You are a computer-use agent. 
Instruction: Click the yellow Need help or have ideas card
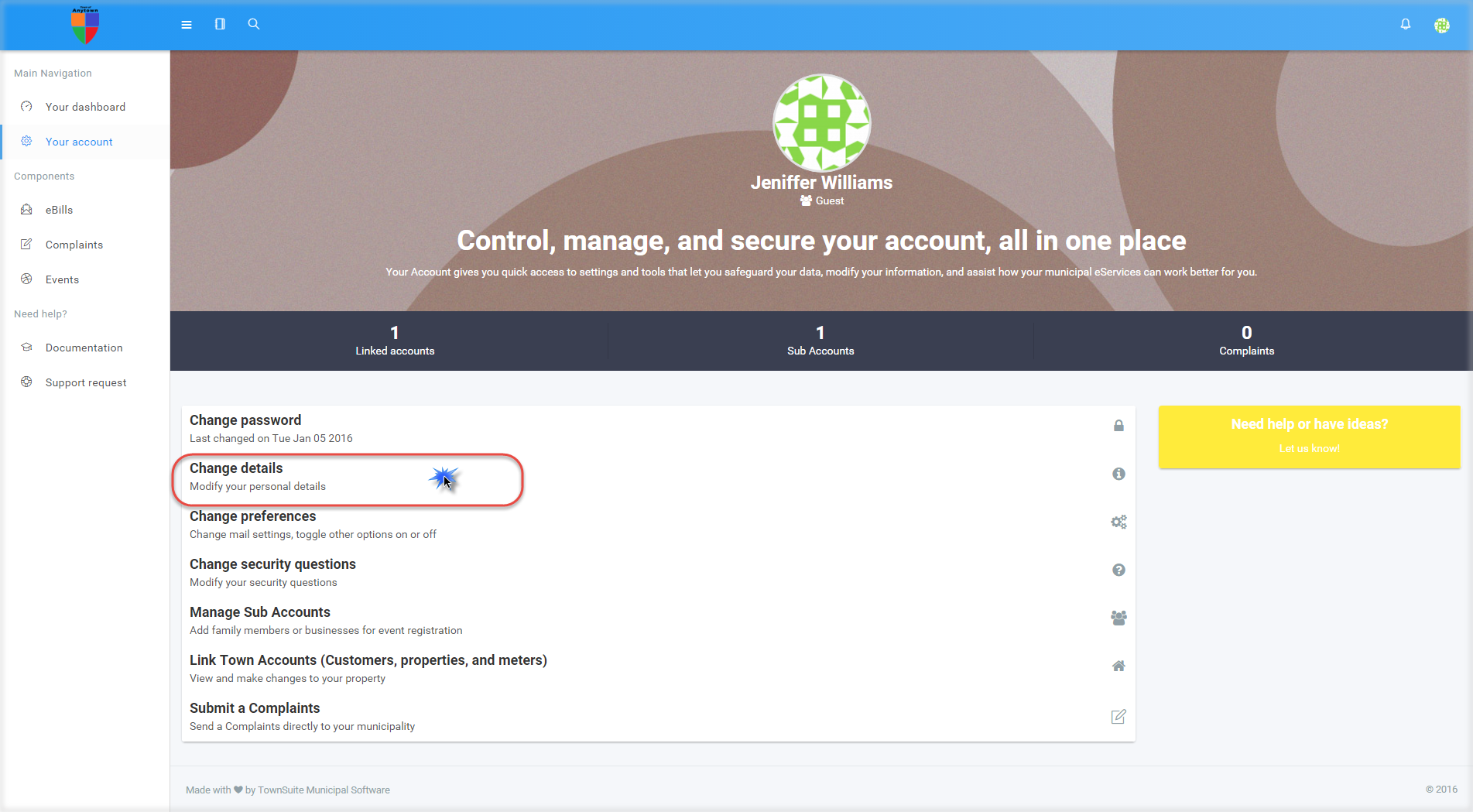click(x=1309, y=437)
